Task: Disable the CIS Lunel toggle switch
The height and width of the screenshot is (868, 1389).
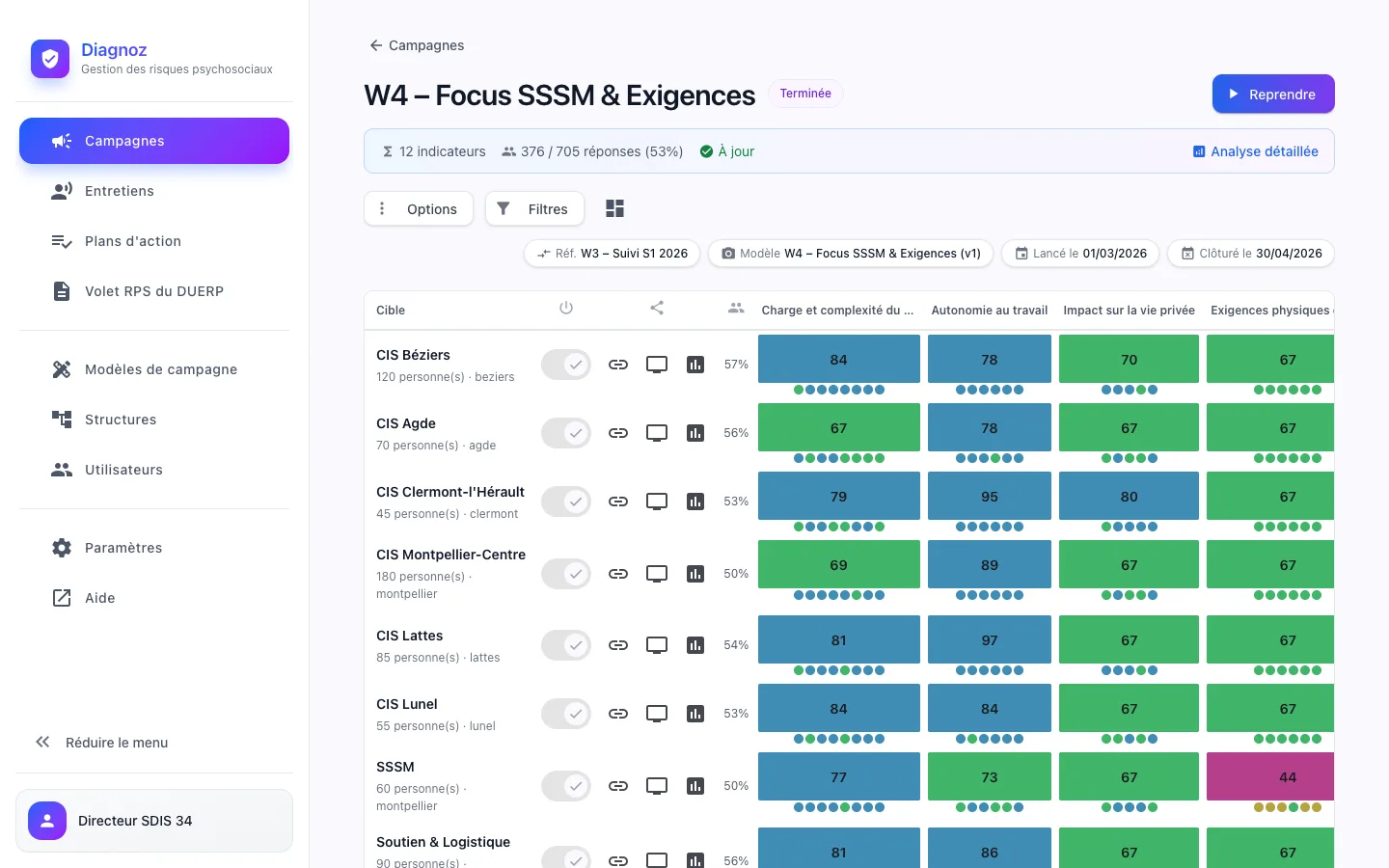Action: click(566, 714)
